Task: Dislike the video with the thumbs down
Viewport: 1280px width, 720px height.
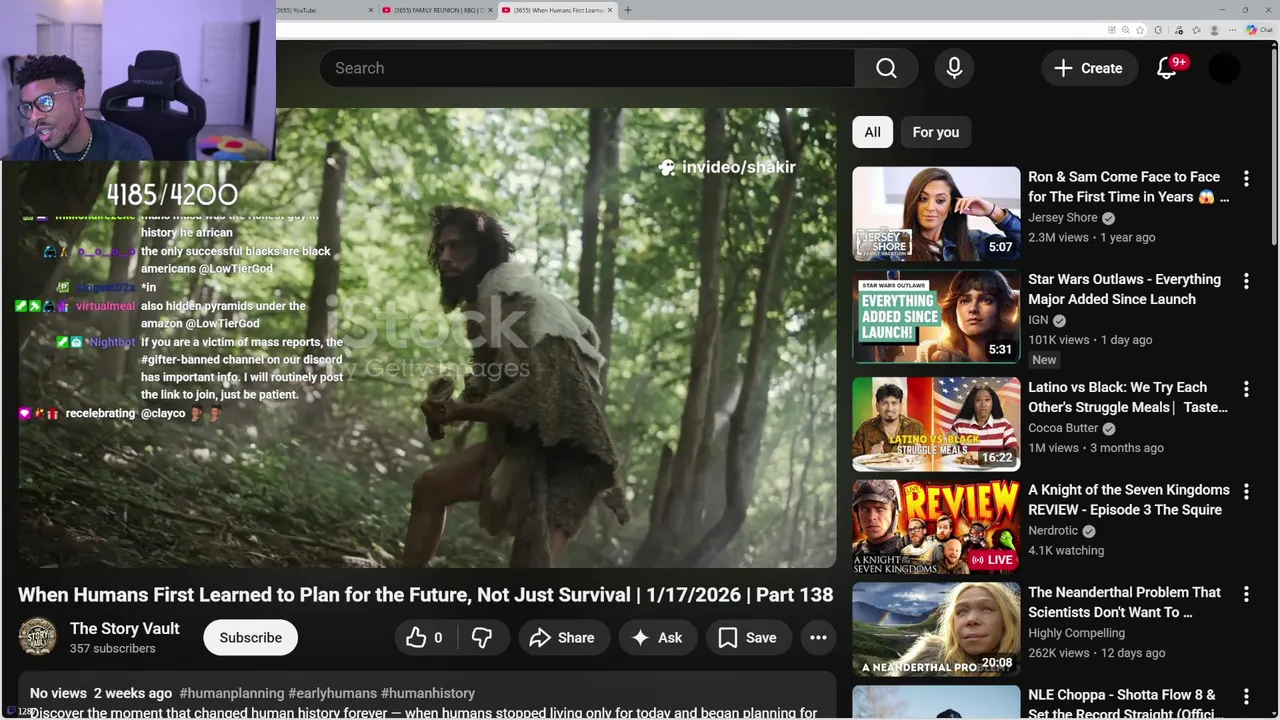Action: 482,638
